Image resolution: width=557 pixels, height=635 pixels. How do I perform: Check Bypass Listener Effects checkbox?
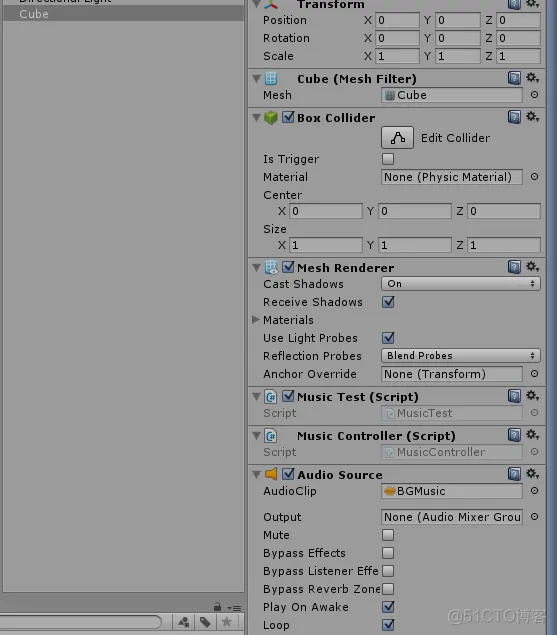(x=388, y=571)
